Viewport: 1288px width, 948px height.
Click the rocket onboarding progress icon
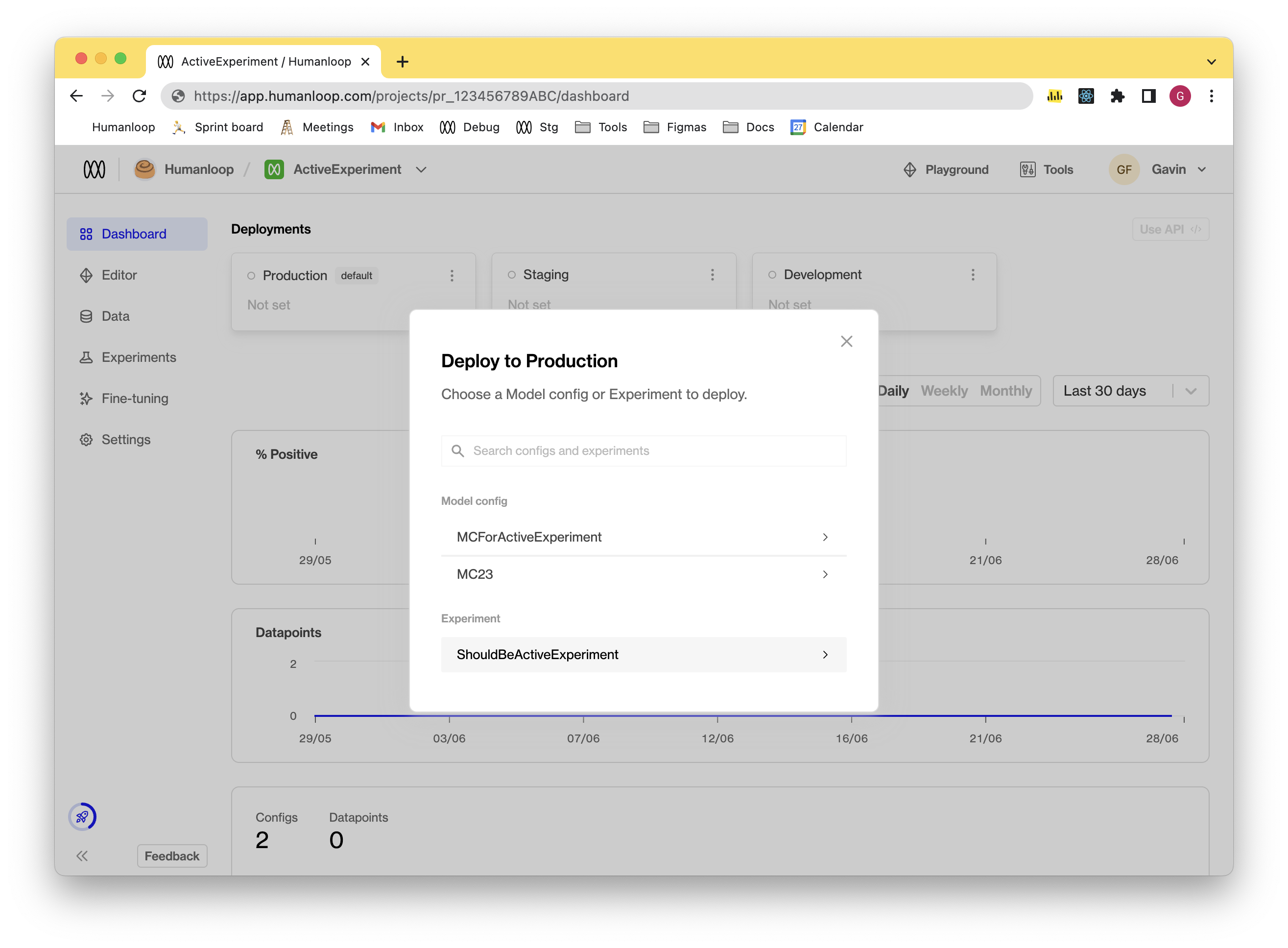click(x=82, y=817)
